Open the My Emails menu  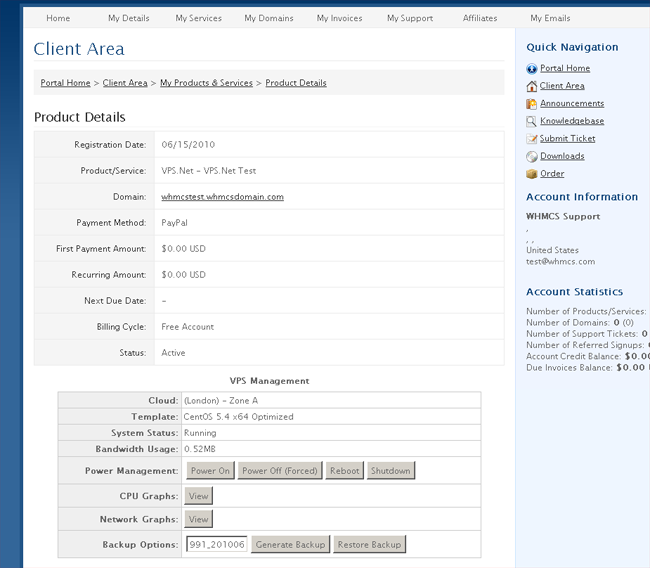550,18
